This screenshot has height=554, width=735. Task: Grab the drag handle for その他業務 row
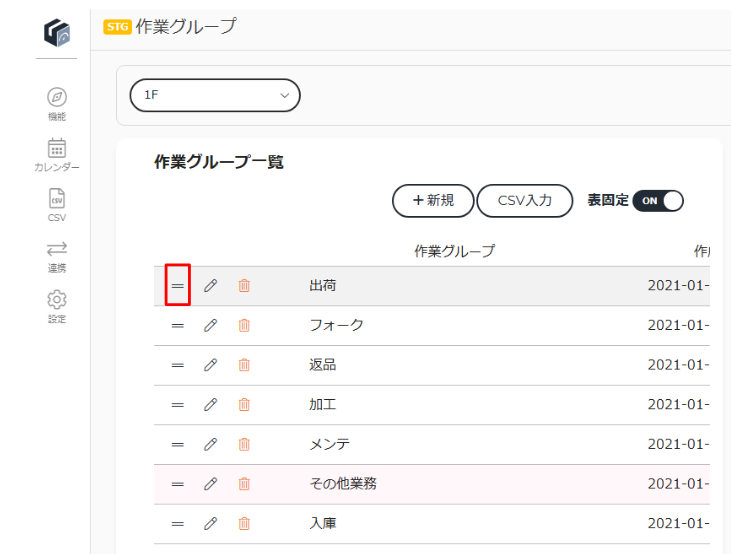[x=178, y=484]
